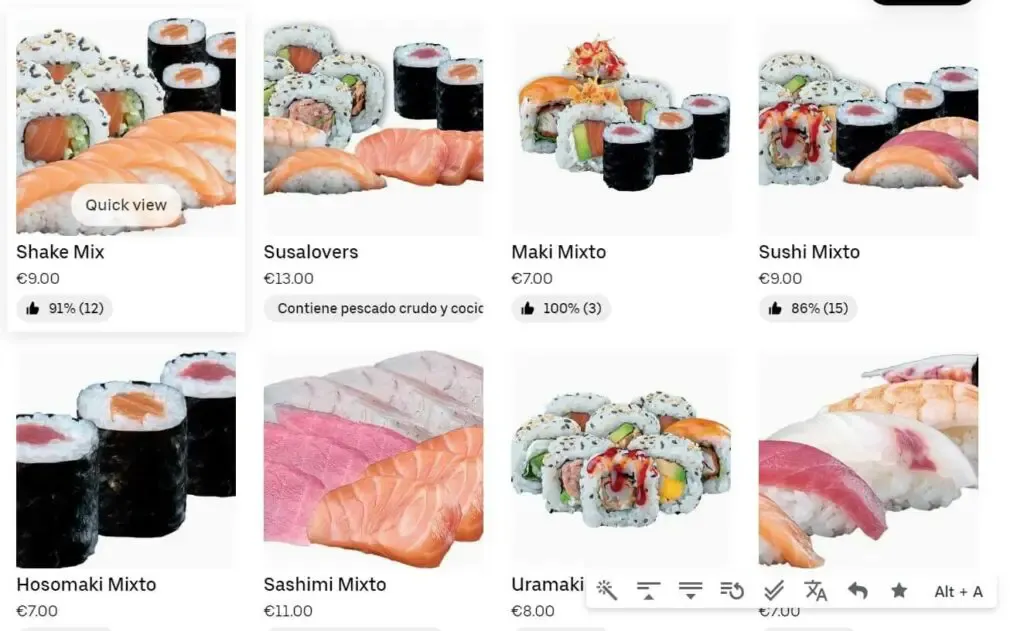Viewport: 1024px width, 631px height.
Task: Click the Susalovers sushi image
Action: (374, 127)
